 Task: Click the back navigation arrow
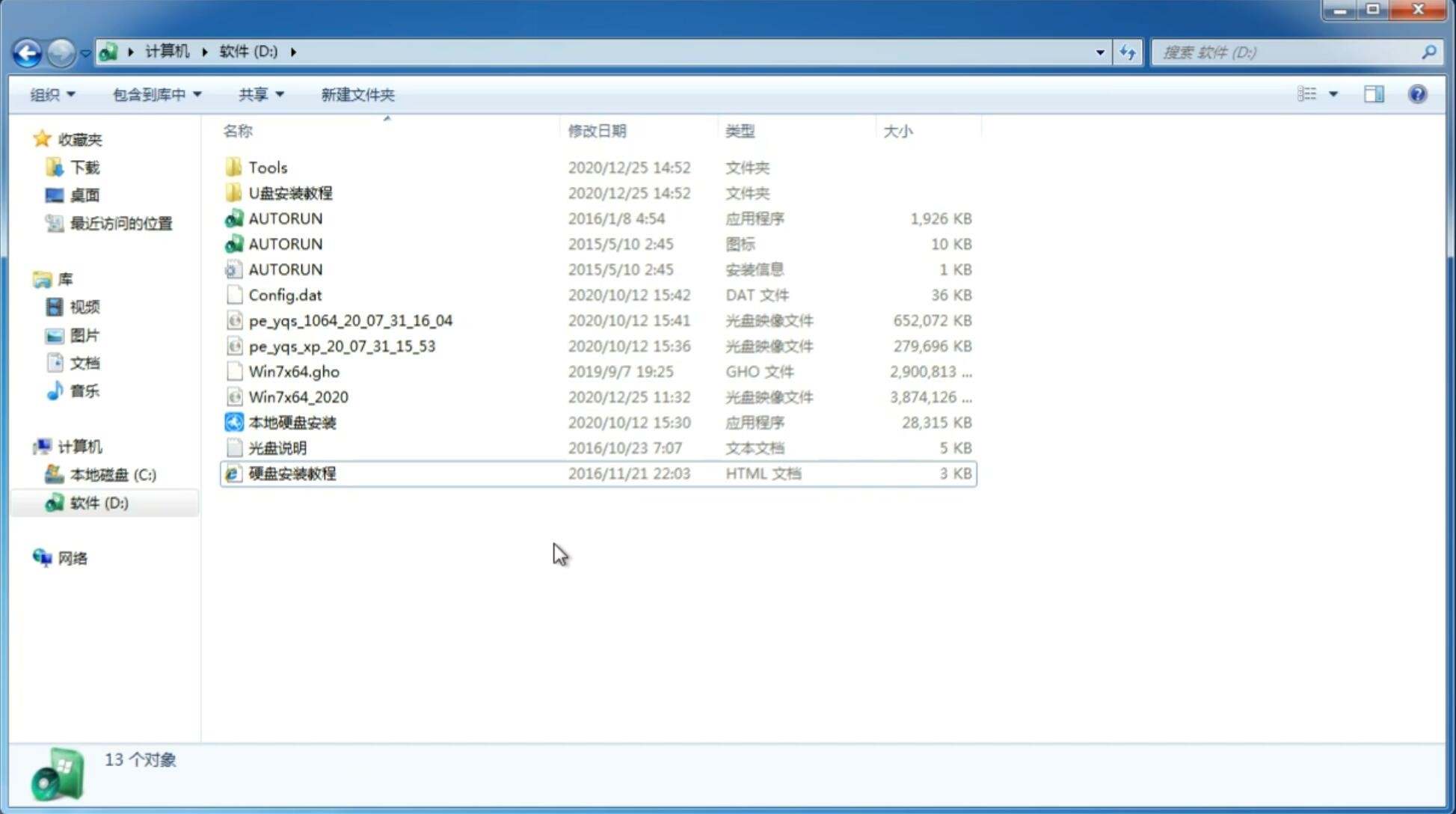tap(27, 51)
